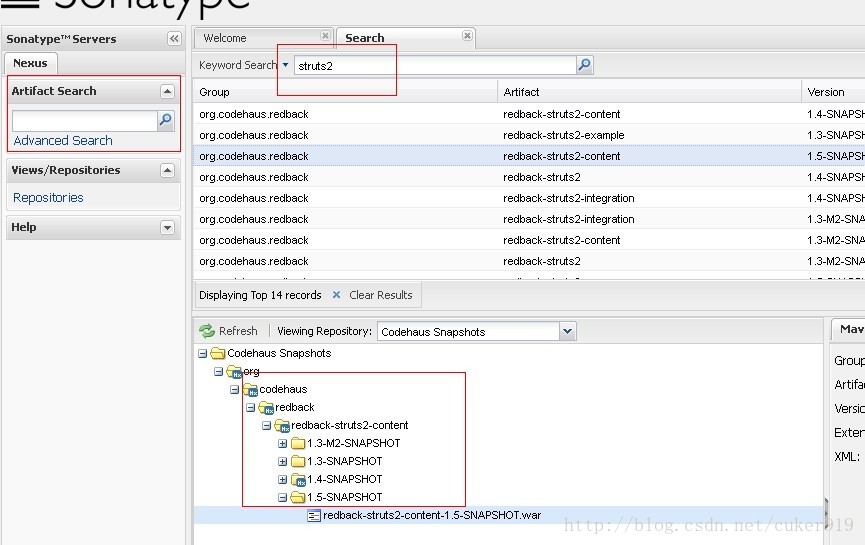The height and width of the screenshot is (545, 865).
Task: Click the struts2 keyword search field
Action: [x=435, y=66]
